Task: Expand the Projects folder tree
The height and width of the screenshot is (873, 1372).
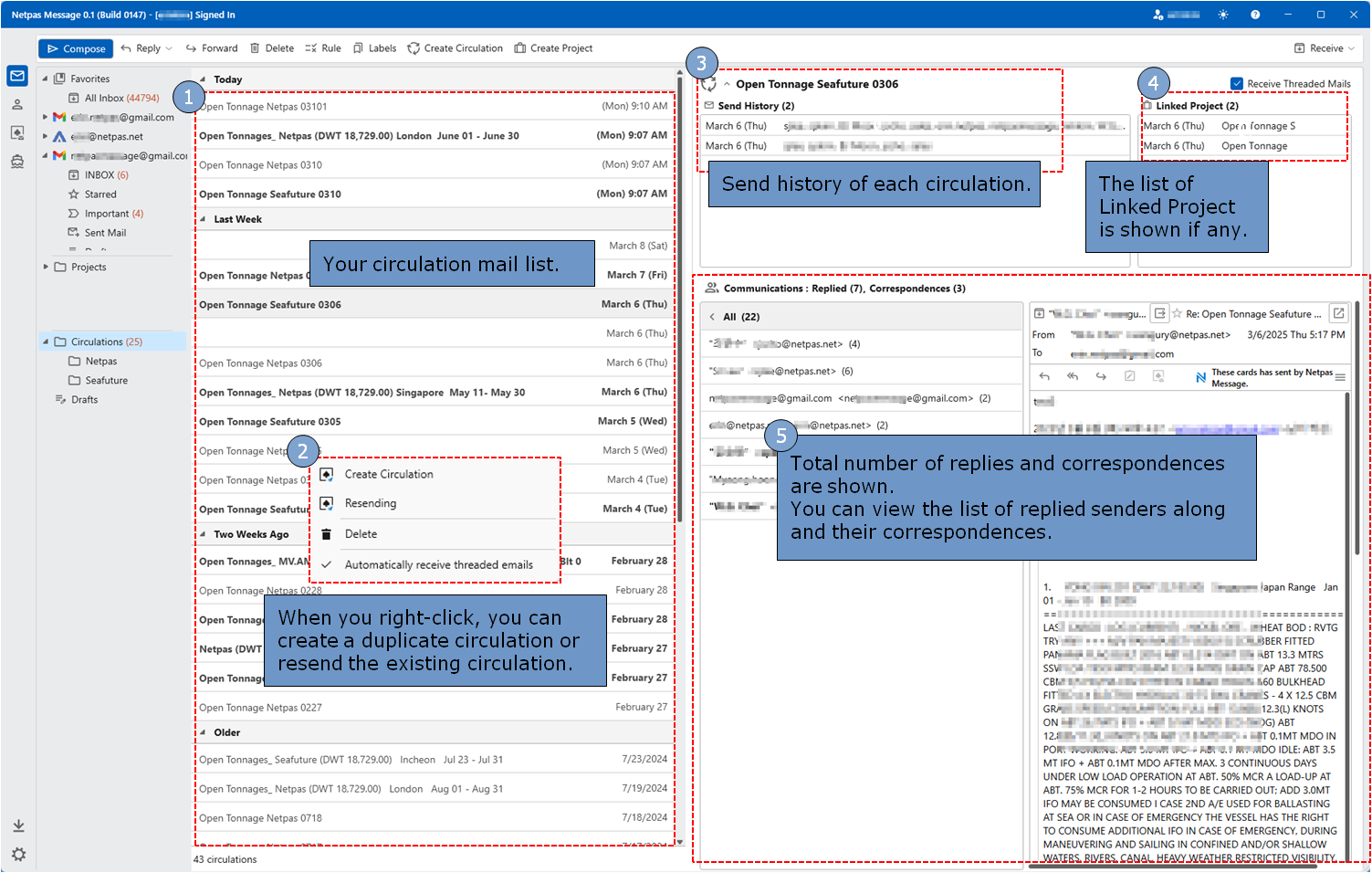Action: click(x=46, y=267)
